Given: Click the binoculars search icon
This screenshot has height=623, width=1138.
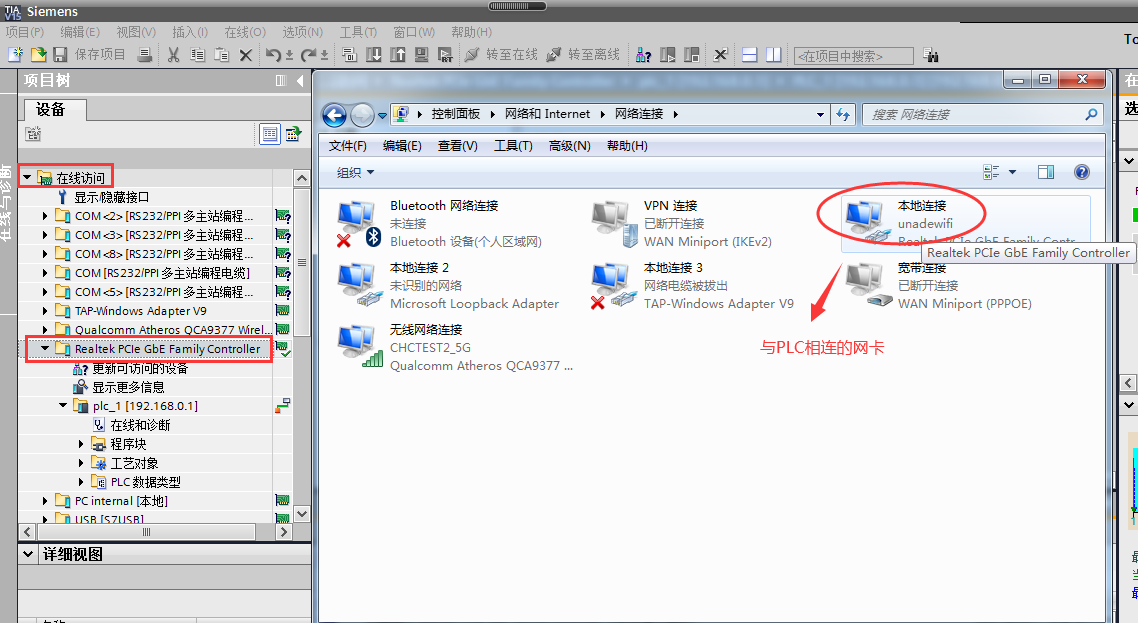Looking at the screenshot, I should [931, 54].
